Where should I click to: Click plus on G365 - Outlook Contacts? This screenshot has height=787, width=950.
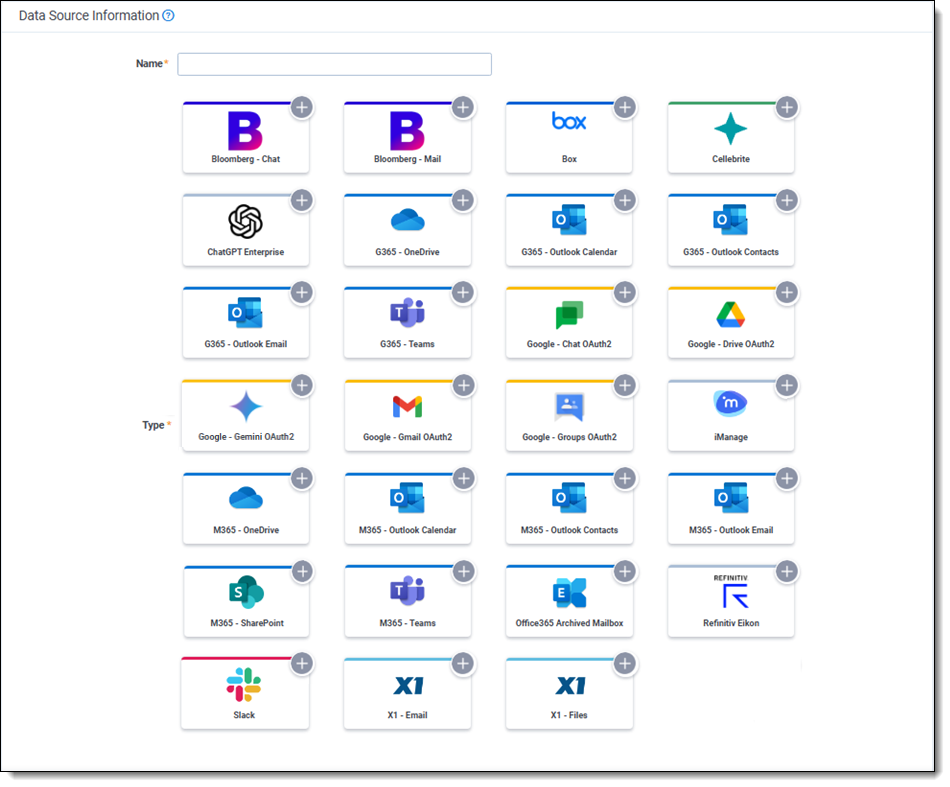[x=786, y=200]
